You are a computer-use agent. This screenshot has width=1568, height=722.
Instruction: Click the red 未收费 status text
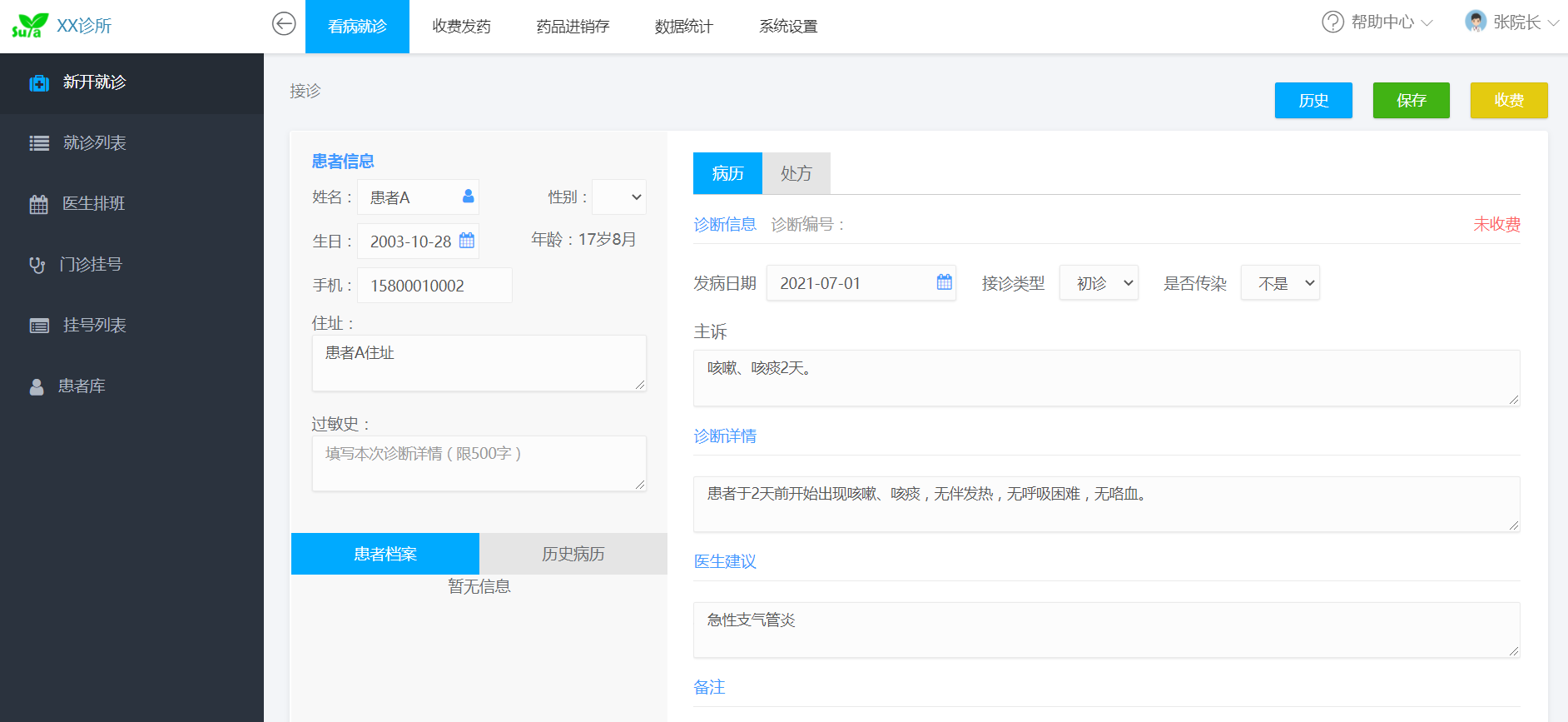[x=1496, y=224]
